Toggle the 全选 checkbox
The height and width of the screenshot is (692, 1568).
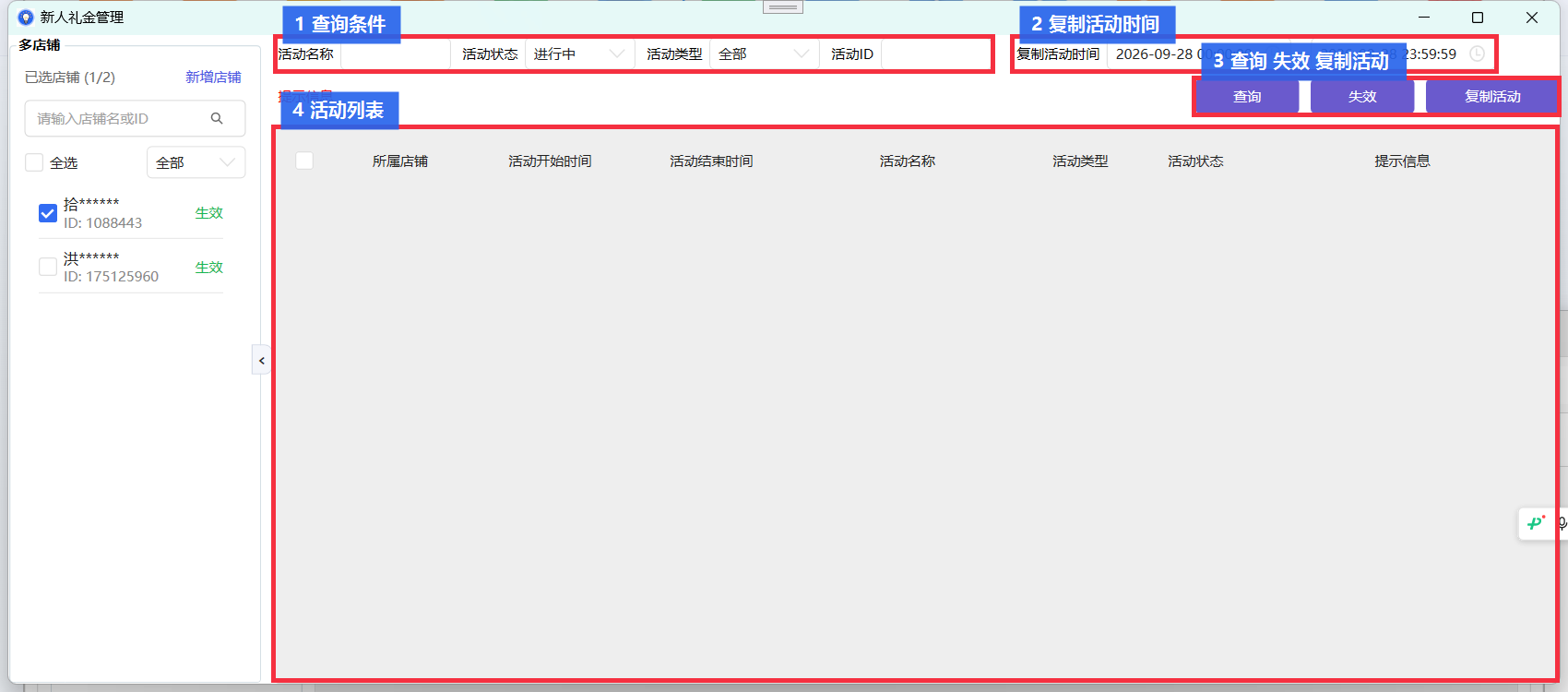click(34, 162)
